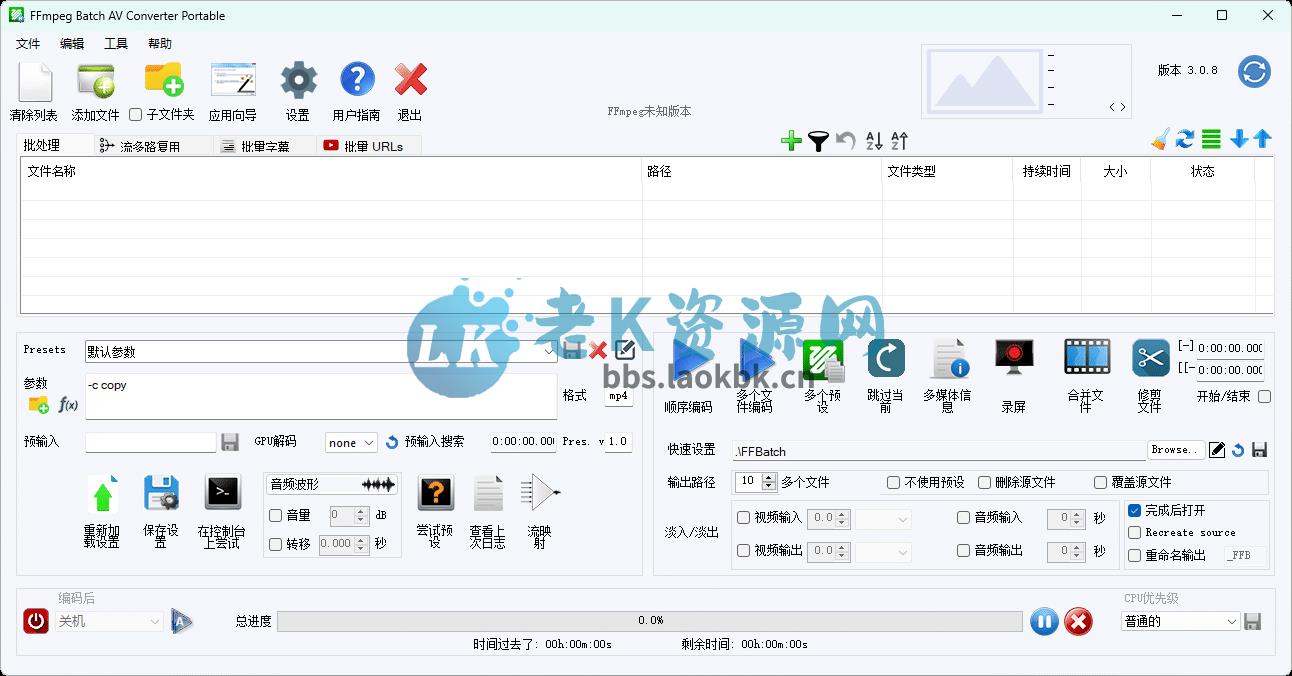Click 重新加载设置 reload settings icon

(103, 494)
